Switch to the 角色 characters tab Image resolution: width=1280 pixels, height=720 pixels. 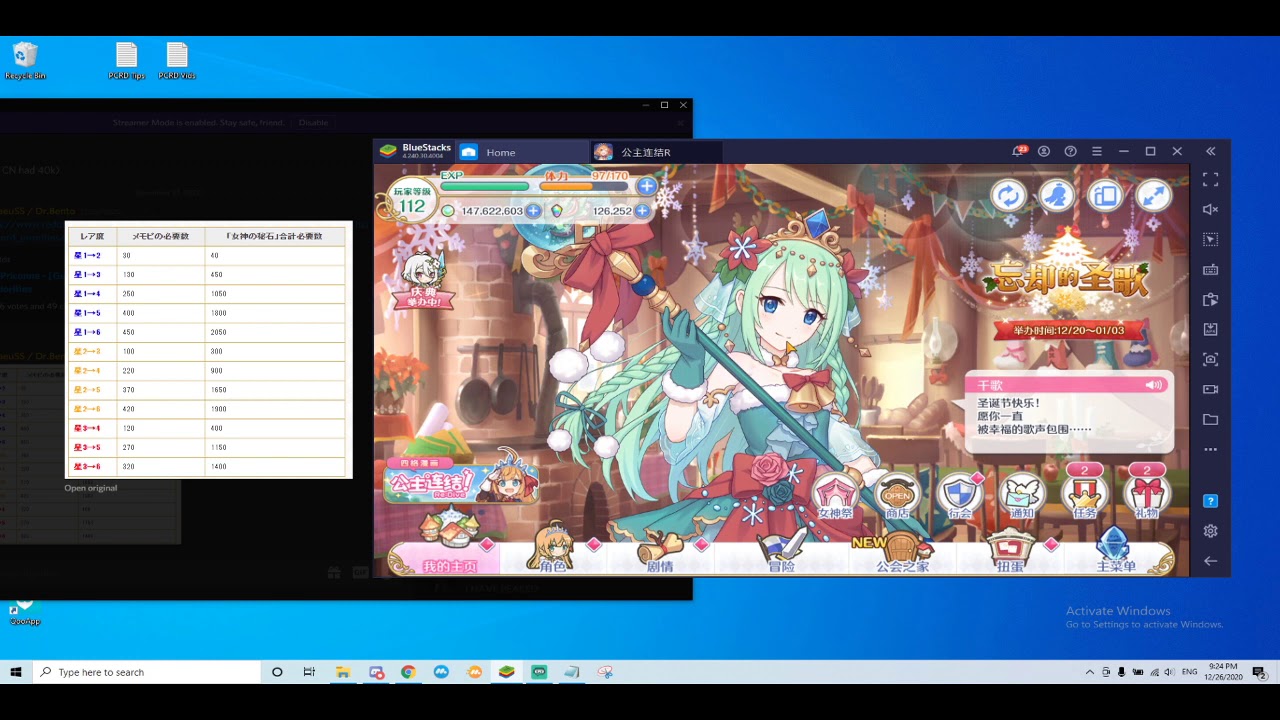(x=553, y=551)
